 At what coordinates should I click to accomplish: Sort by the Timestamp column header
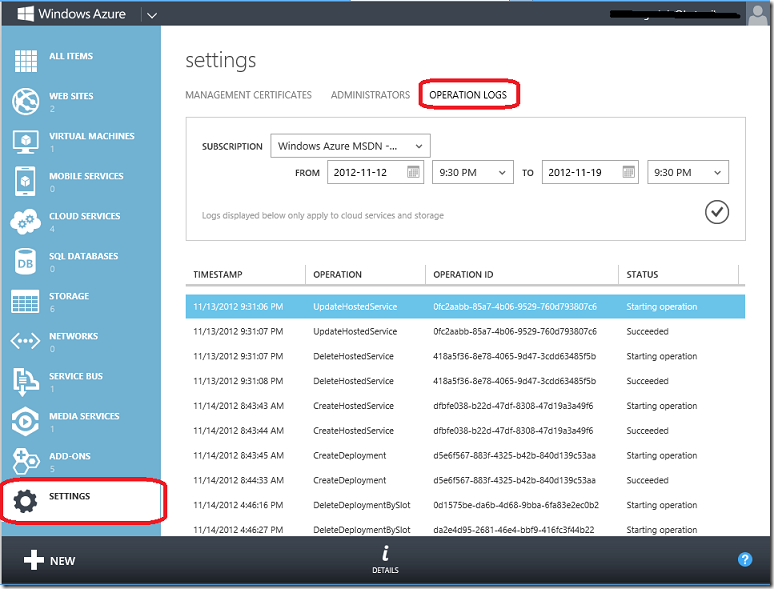point(218,275)
